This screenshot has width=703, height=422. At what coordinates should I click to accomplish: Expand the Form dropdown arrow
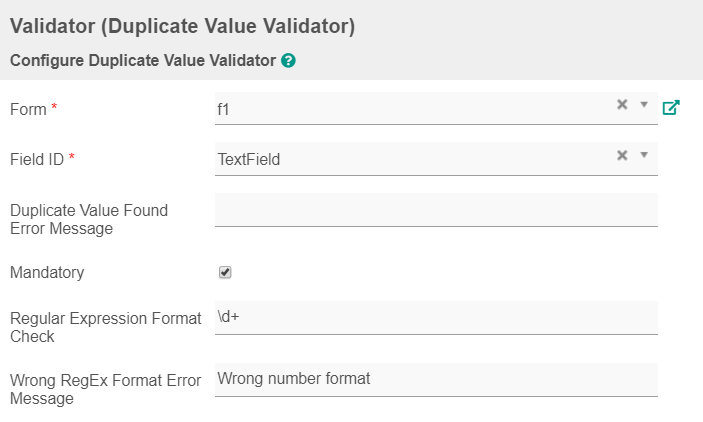coord(644,105)
